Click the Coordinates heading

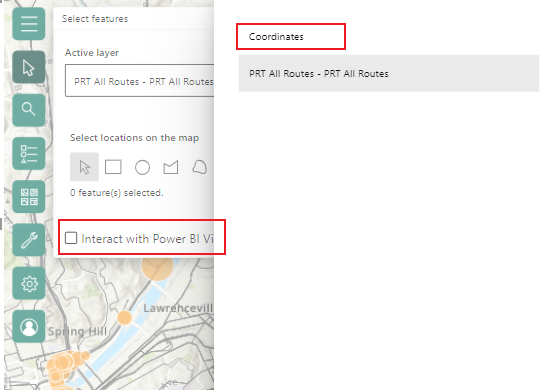pyautogui.click(x=276, y=36)
